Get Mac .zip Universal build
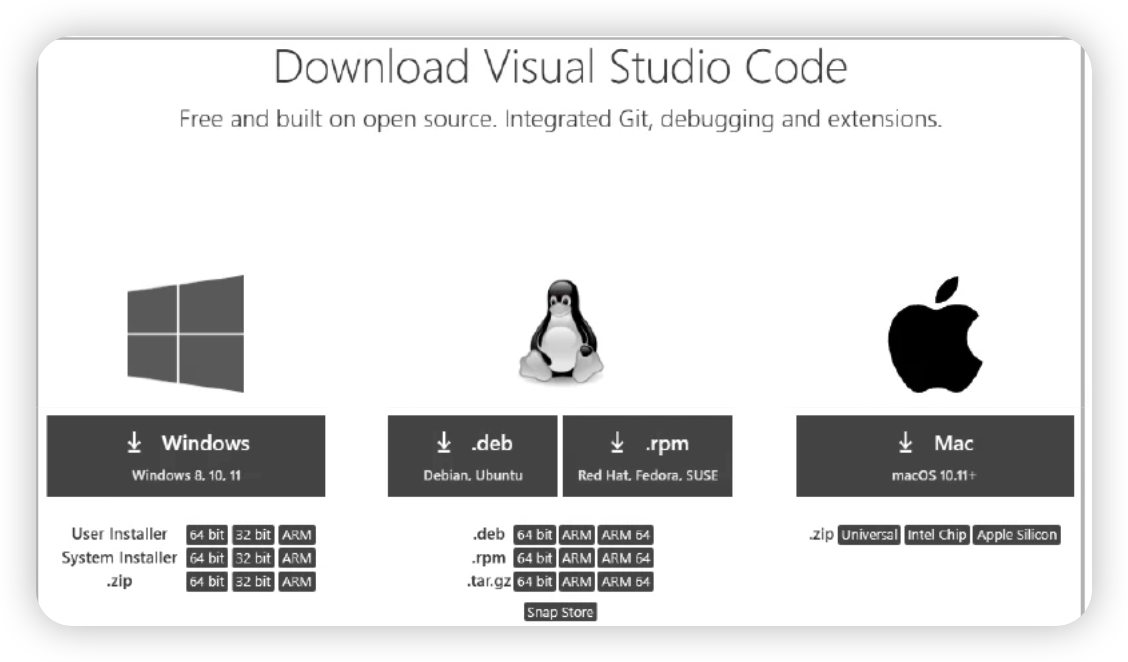Viewport: 1128px width, 662px height. [x=869, y=535]
